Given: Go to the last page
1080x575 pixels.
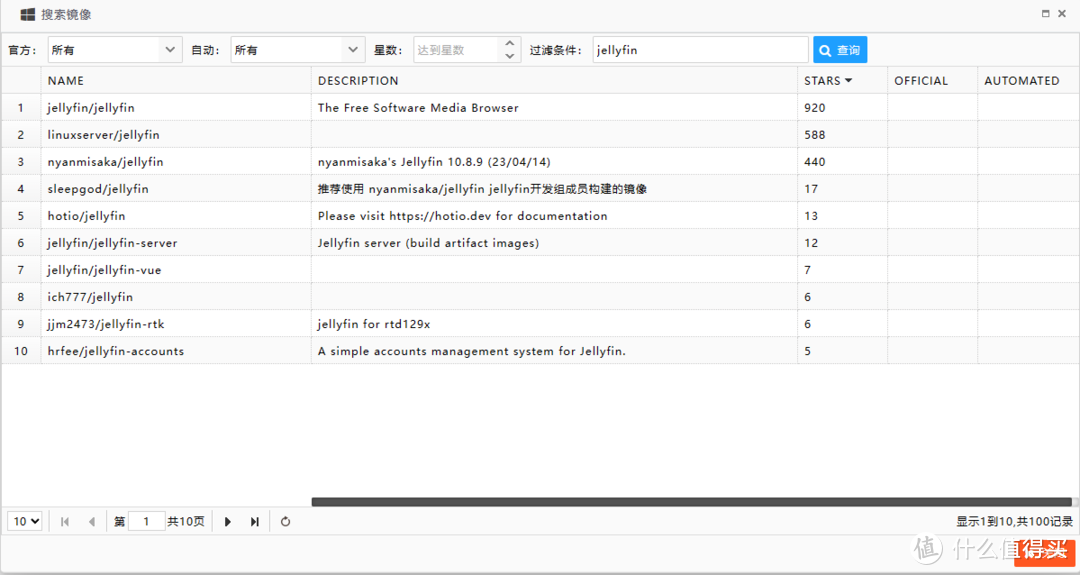Looking at the screenshot, I should pyautogui.click(x=255, y=521).
